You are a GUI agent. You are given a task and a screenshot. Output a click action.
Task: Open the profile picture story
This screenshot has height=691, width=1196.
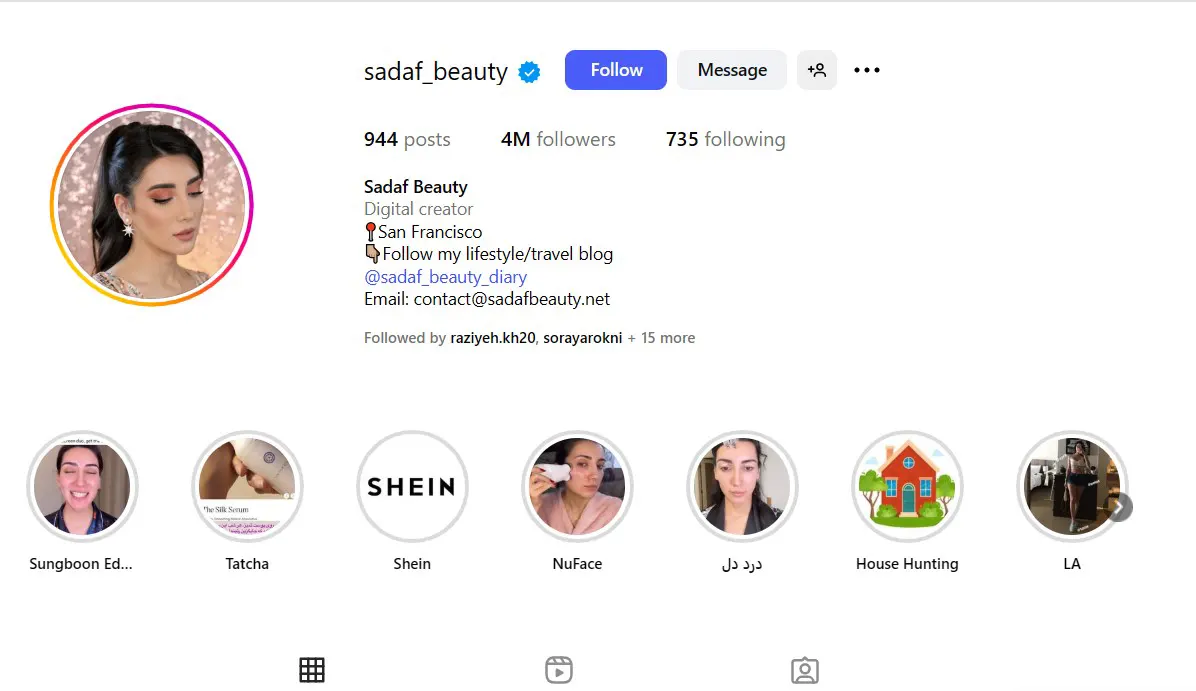pyautogui.click(x=152, y=205)
